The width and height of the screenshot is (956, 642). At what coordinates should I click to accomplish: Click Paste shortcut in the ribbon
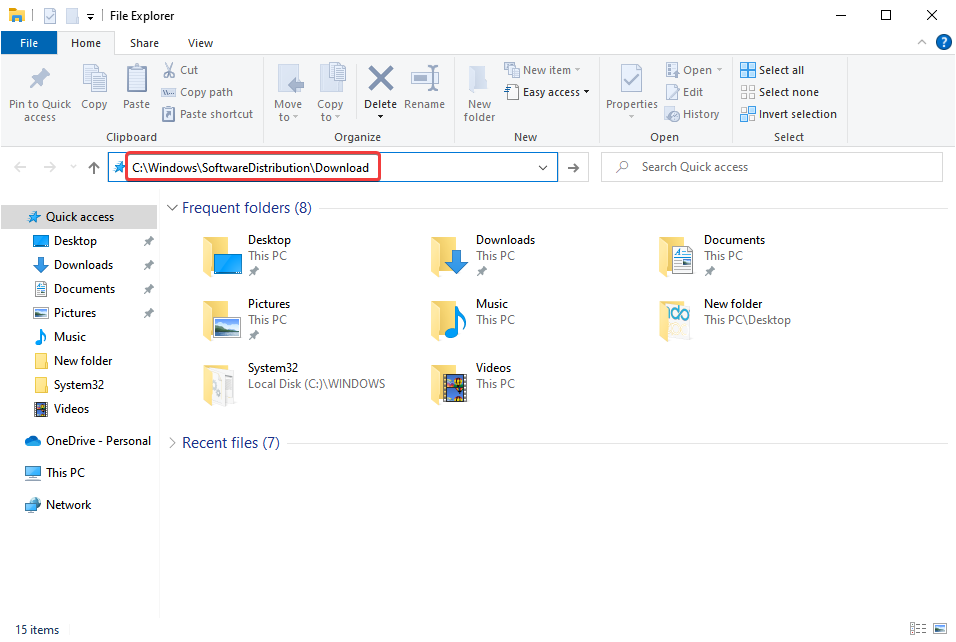point(207,114)
